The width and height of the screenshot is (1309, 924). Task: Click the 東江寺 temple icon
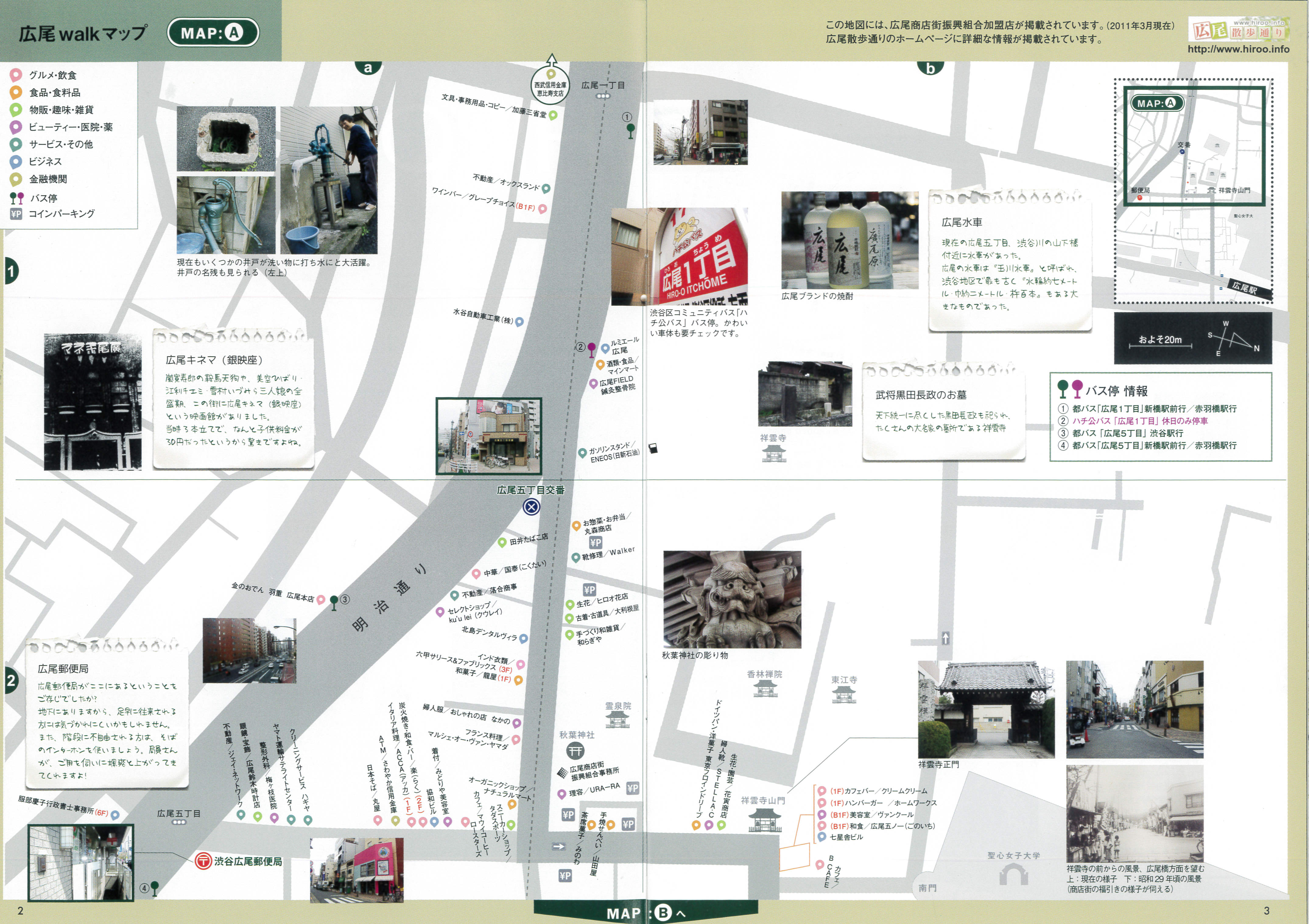(843, 695)
